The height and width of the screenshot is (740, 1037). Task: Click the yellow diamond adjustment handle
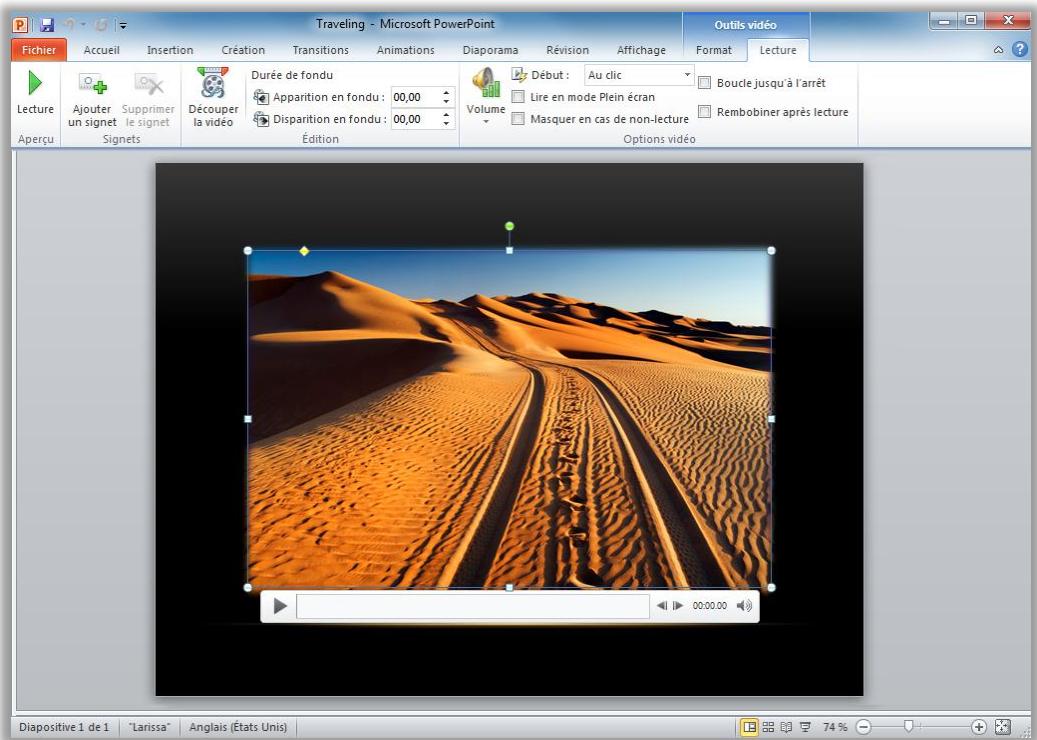304,251
